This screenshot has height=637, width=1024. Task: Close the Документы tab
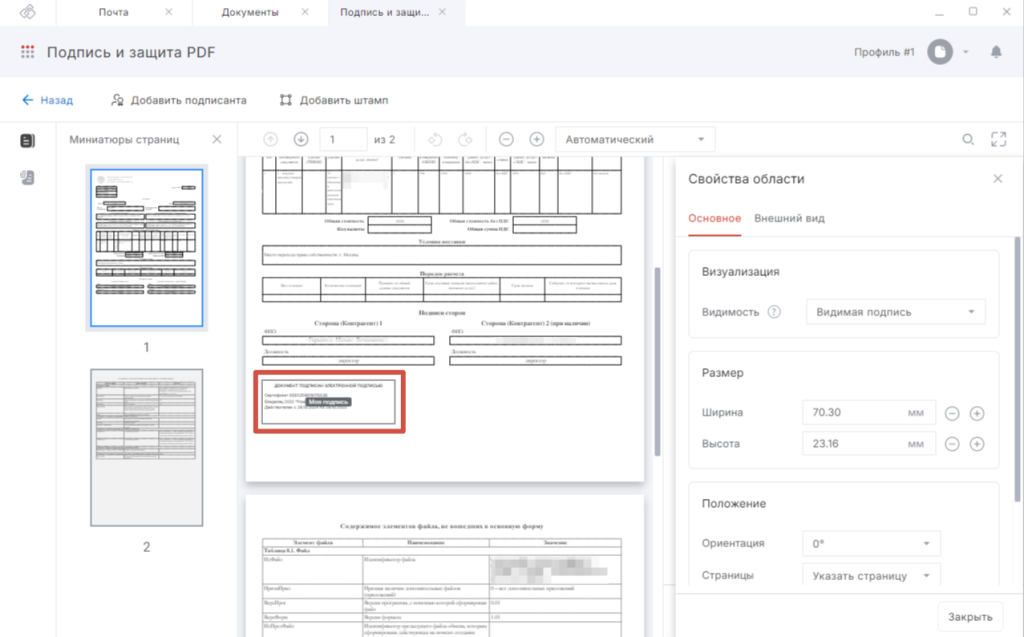point(305,12)
